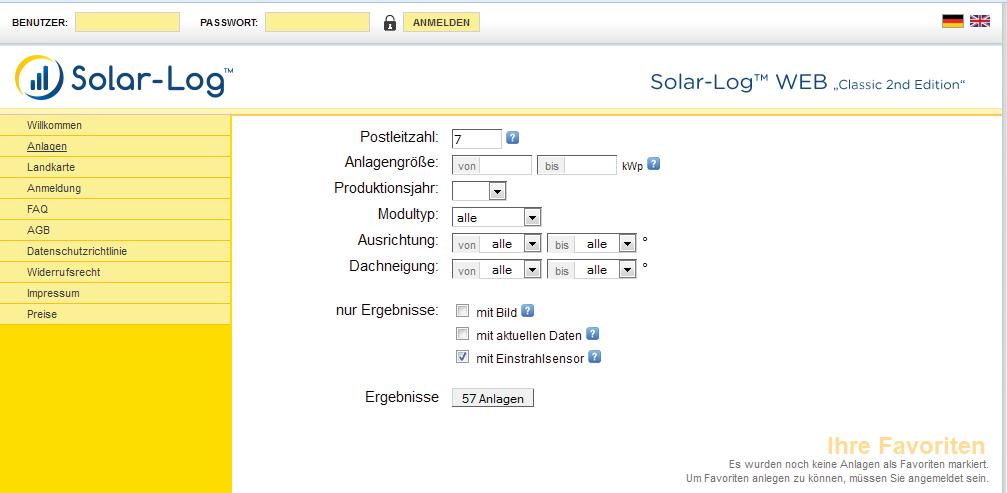This screenshot has height=493, width=1007.
Task: Open the Willkommen menu item
Action: [x=116, y=125]
